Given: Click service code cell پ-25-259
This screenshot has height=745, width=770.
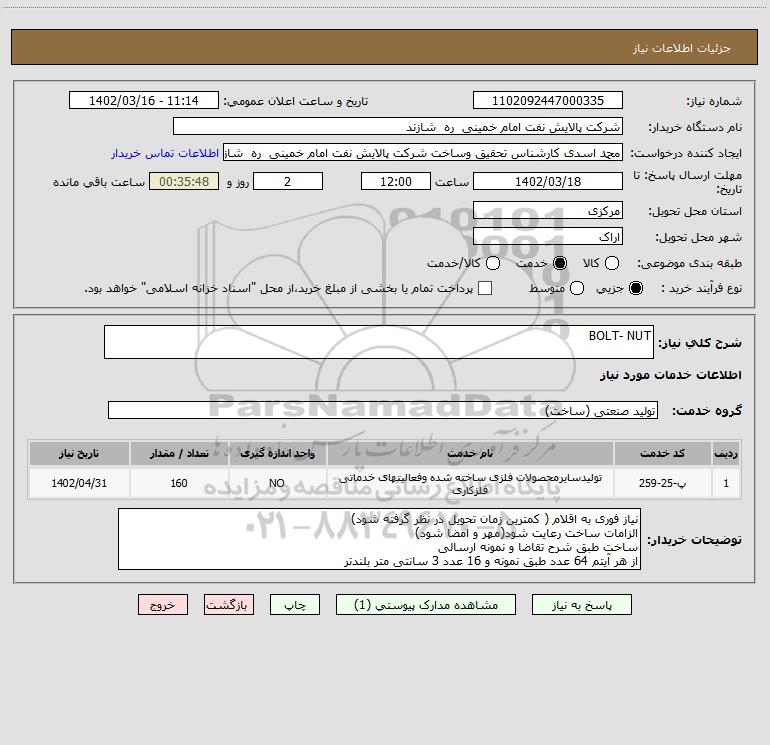Looking at the screenshot, I should [x=662, y=483].
